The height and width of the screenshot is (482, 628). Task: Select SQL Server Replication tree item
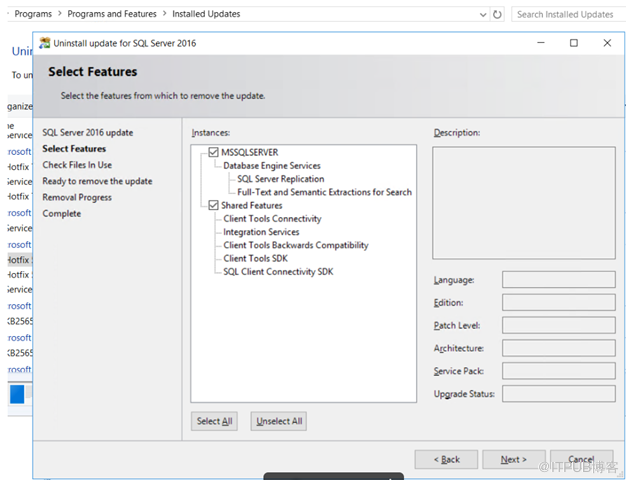click(280, 179)
